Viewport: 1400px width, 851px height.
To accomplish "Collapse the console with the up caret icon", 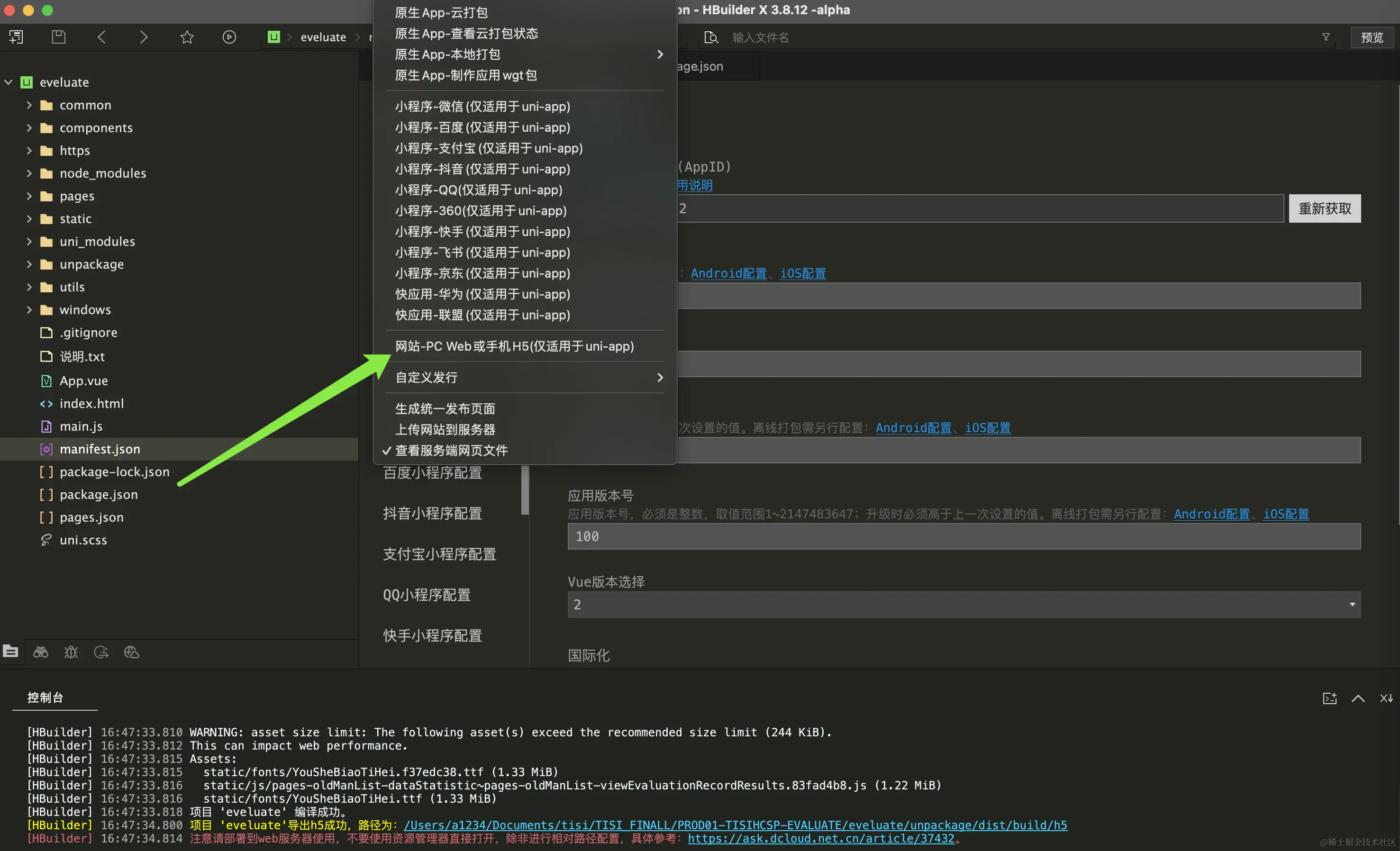I will click(x=1358, y=698).
